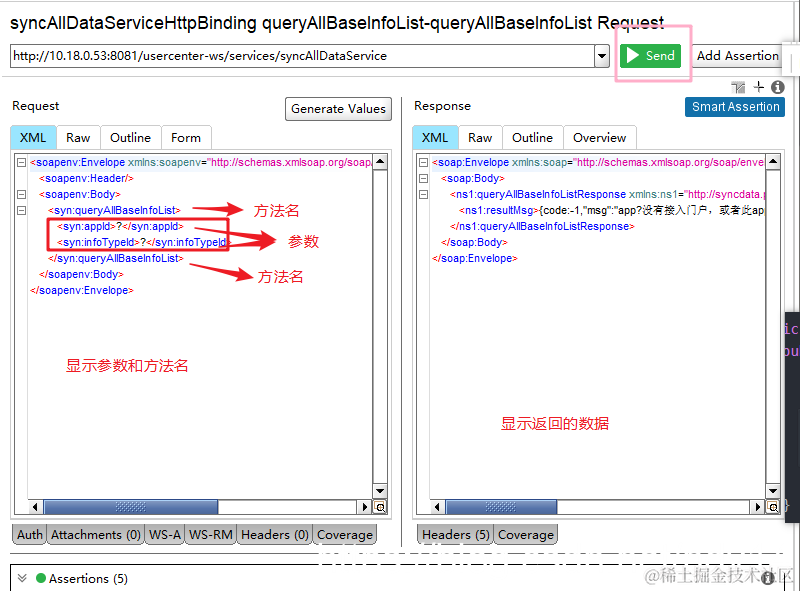Viewport: 800px width, 591px height.
Task: Click the info icon above Smart Assertion
Action: coord(778,87)
